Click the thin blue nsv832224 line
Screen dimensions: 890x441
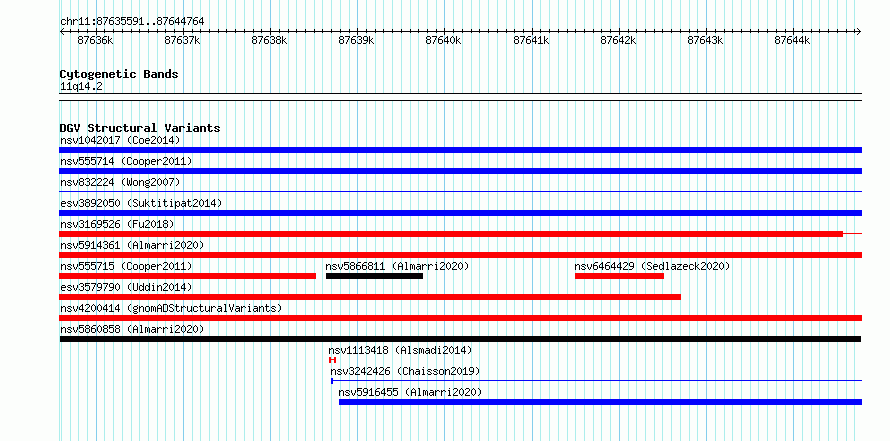[x=460, y=192]
